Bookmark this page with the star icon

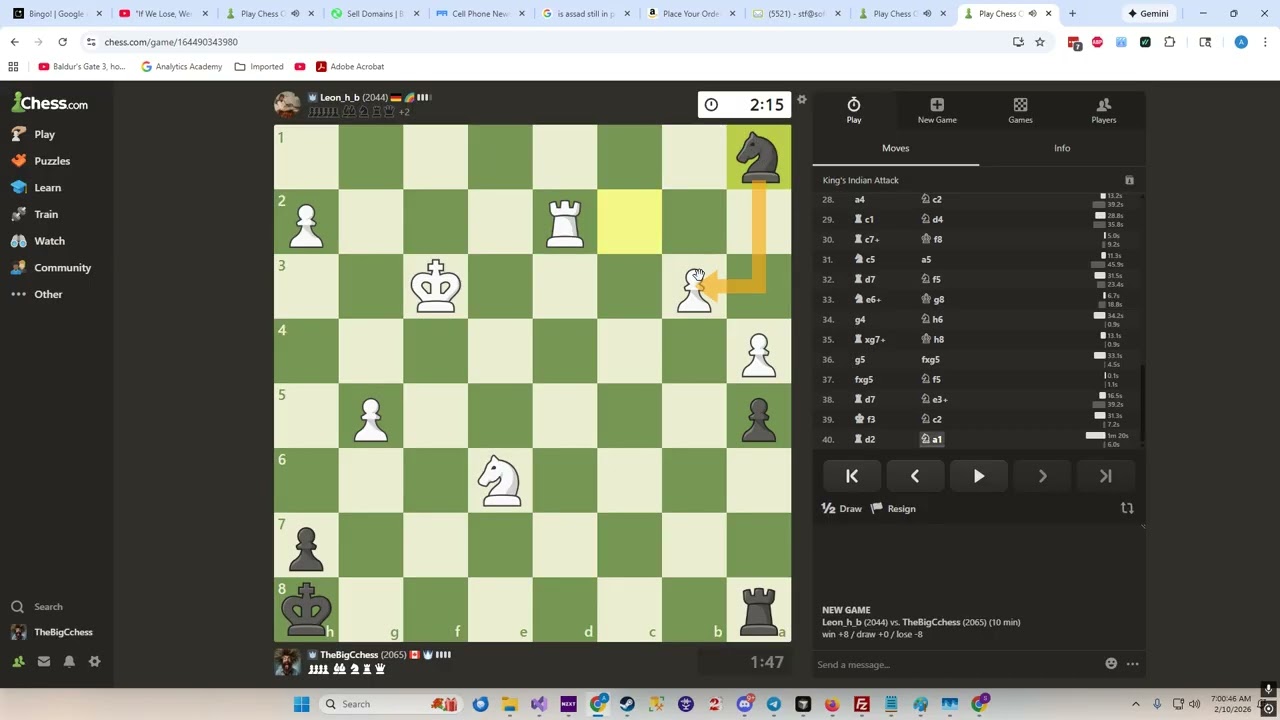point(1040,42)
